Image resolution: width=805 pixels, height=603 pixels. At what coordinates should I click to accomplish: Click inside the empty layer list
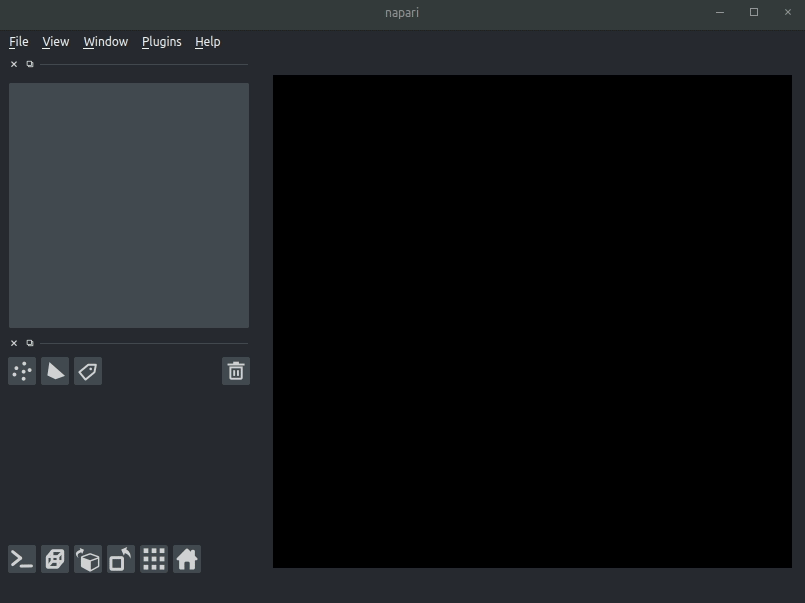(x=128, y=204)
